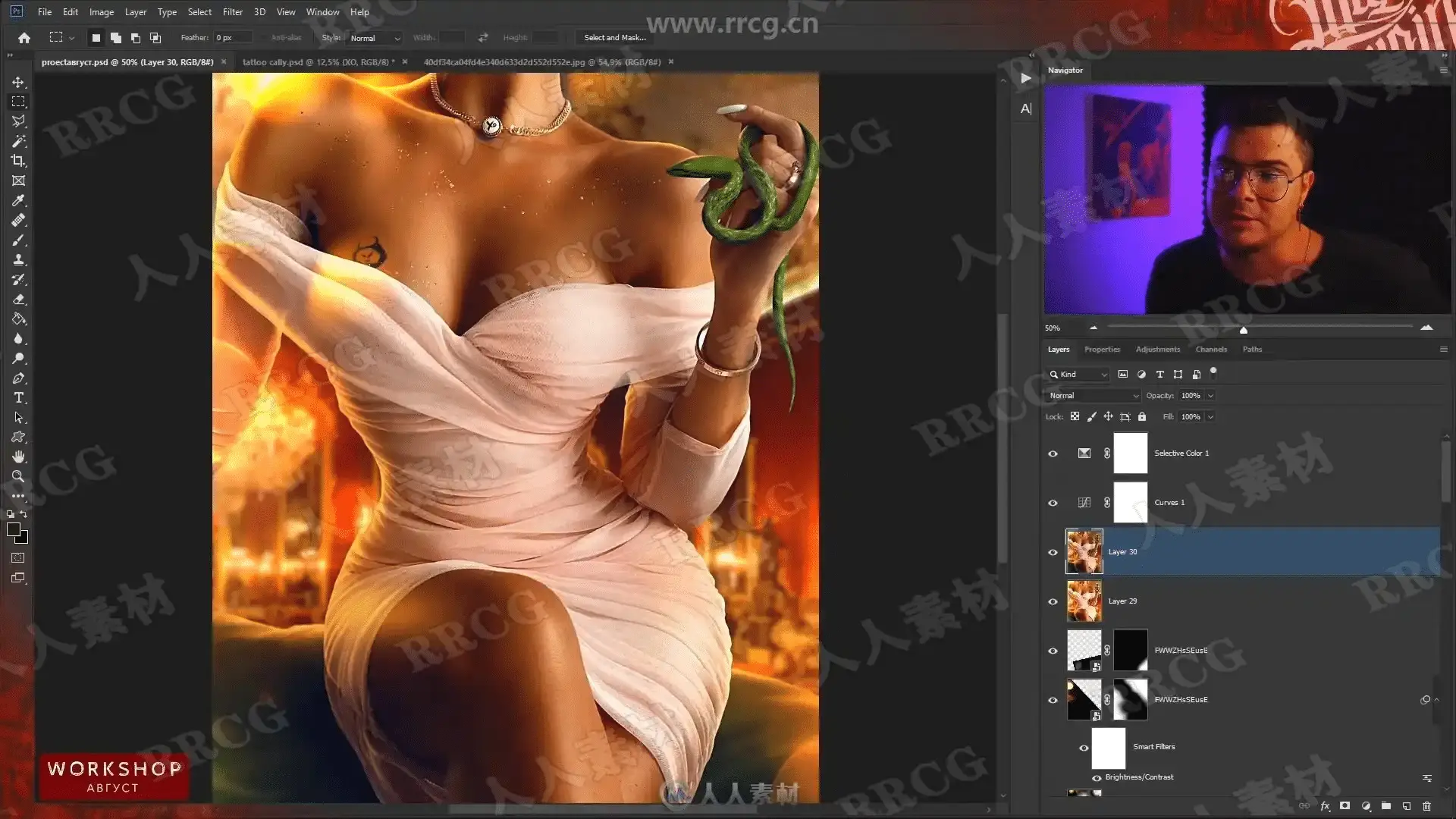Select the Hand tool
Screen dimensions: 1456x819
[18, 457]
